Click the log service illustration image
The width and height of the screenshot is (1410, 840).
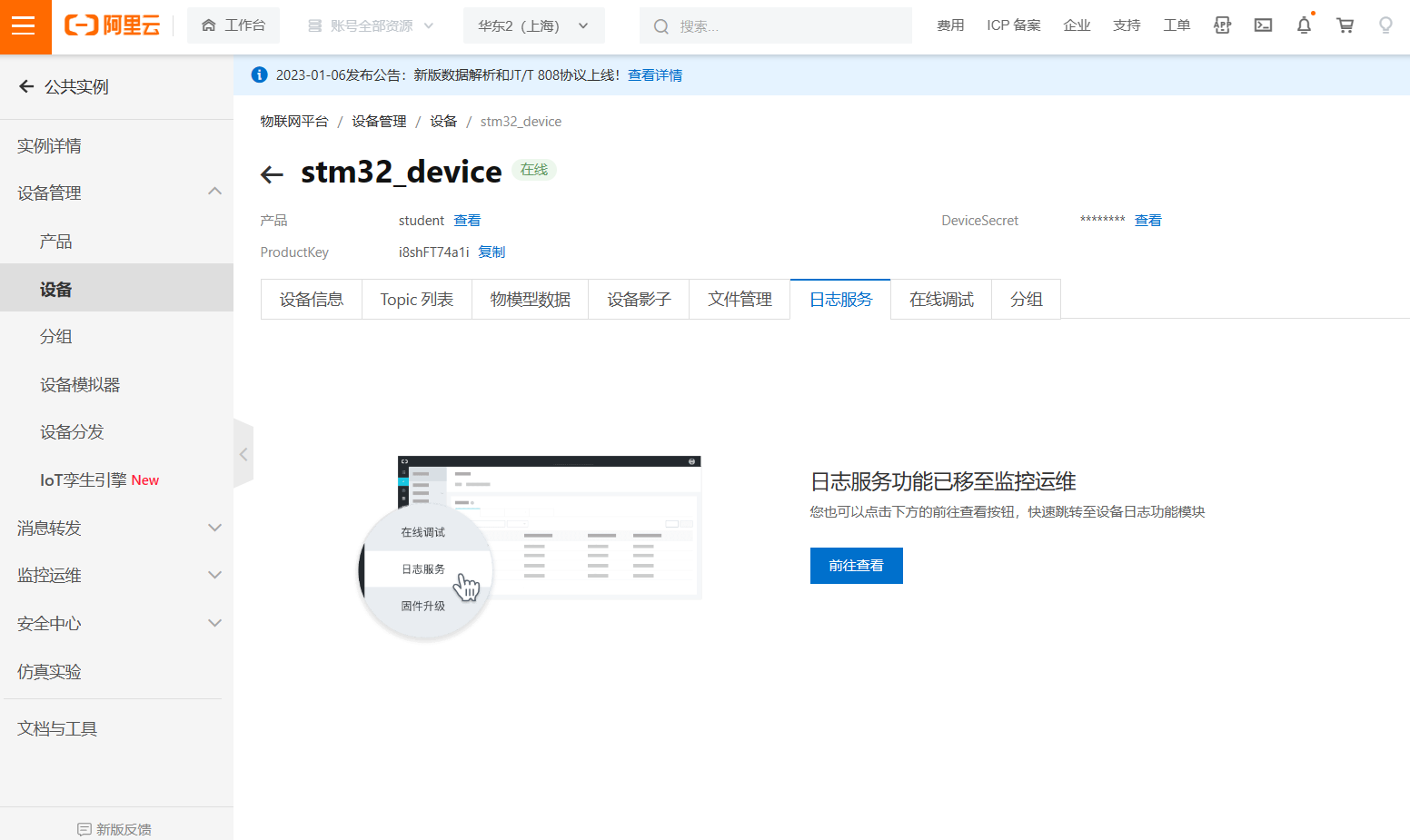[x=531, y=548]
